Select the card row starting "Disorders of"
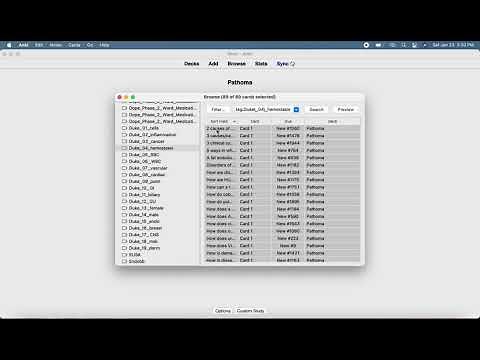480x360 pixels. click(283, 165)
